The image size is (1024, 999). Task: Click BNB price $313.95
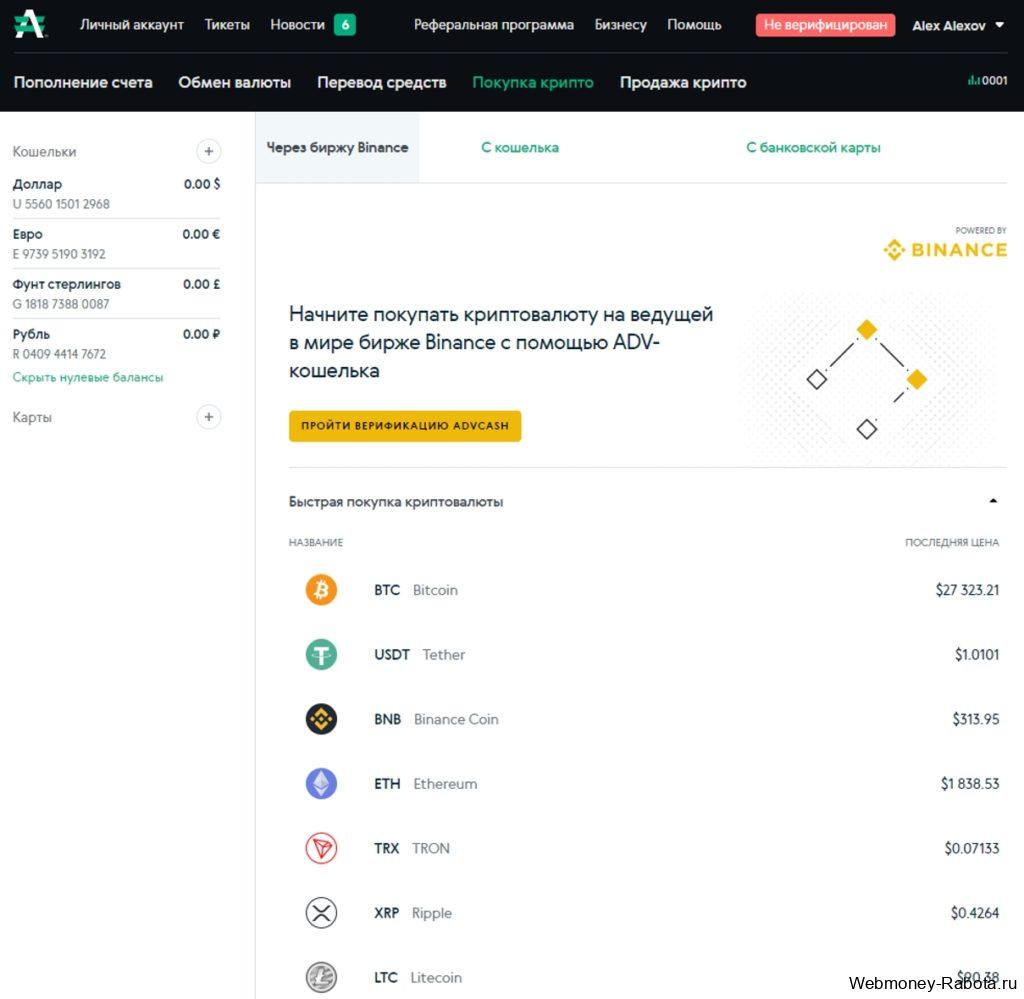click(x=976, y=719)
